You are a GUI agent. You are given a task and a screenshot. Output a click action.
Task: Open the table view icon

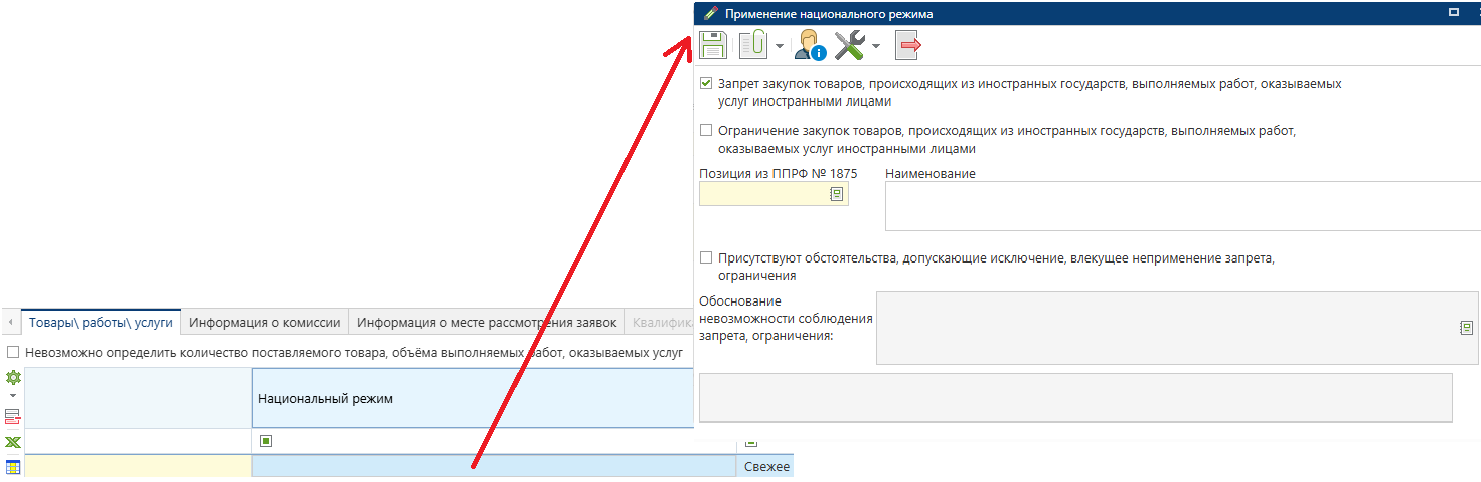[x=13, y=467]
